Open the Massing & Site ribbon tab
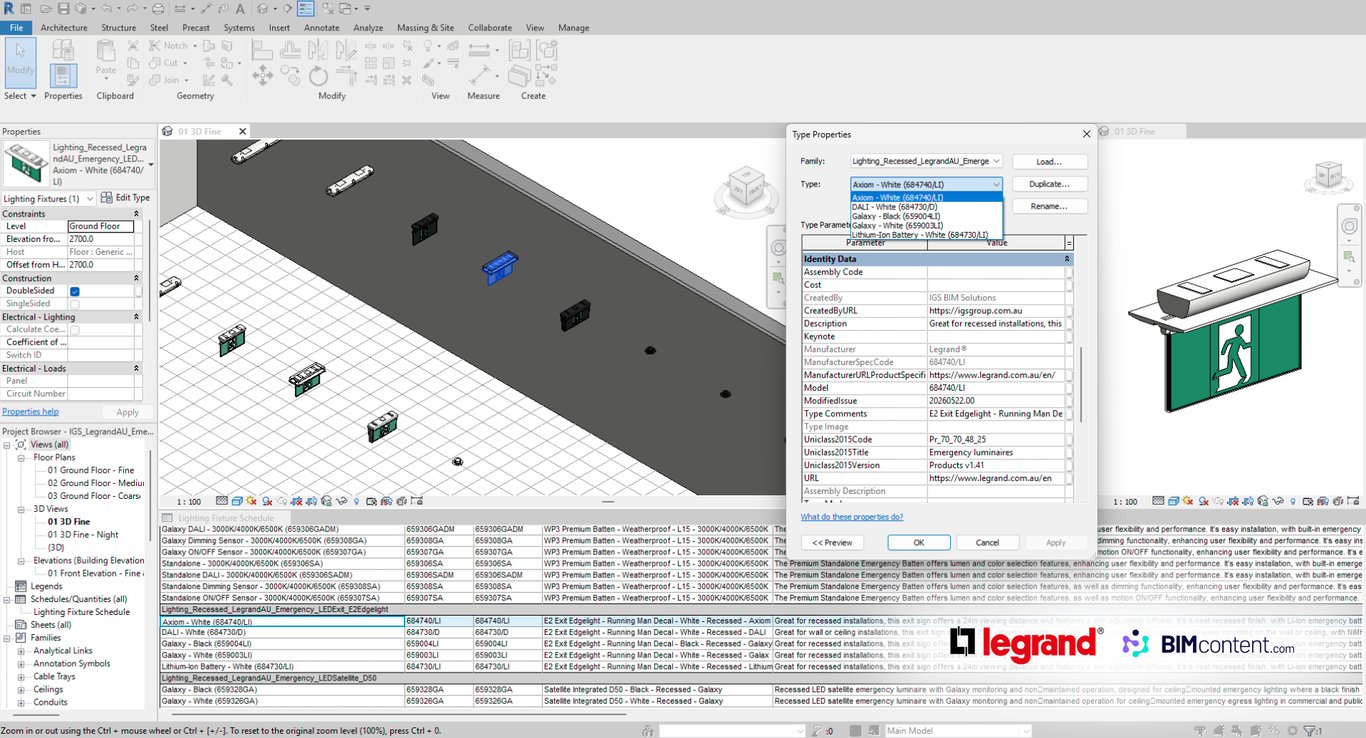The image size is (1366, 738). 425,28
